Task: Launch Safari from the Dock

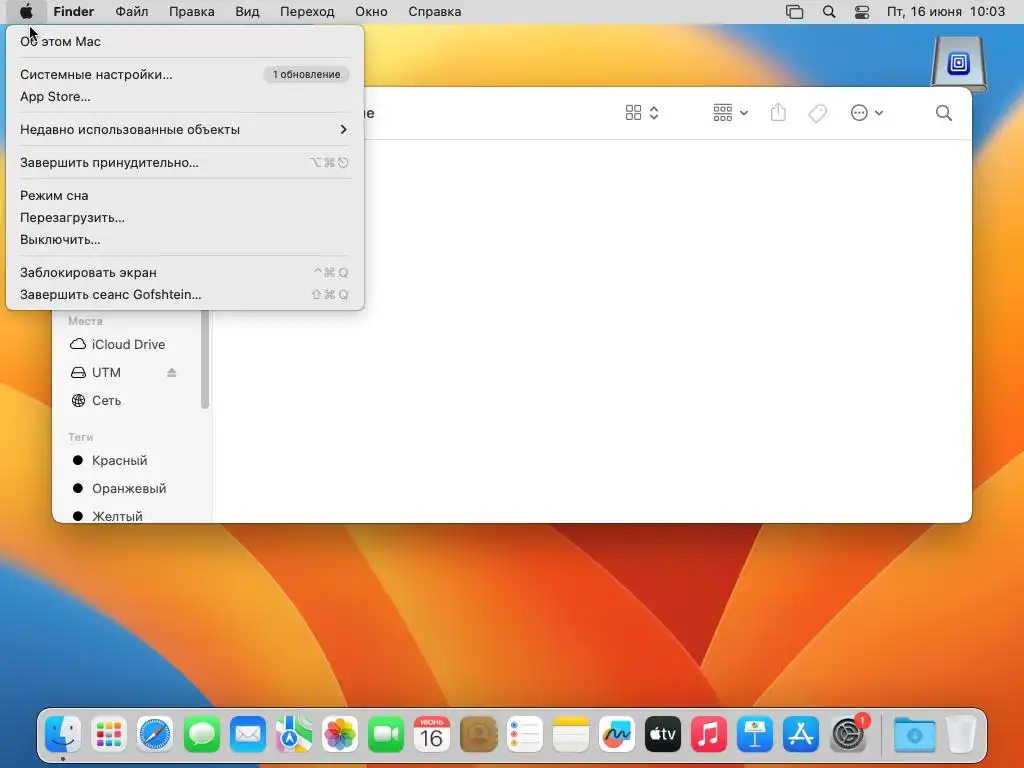Action: (x=155, y=735)
